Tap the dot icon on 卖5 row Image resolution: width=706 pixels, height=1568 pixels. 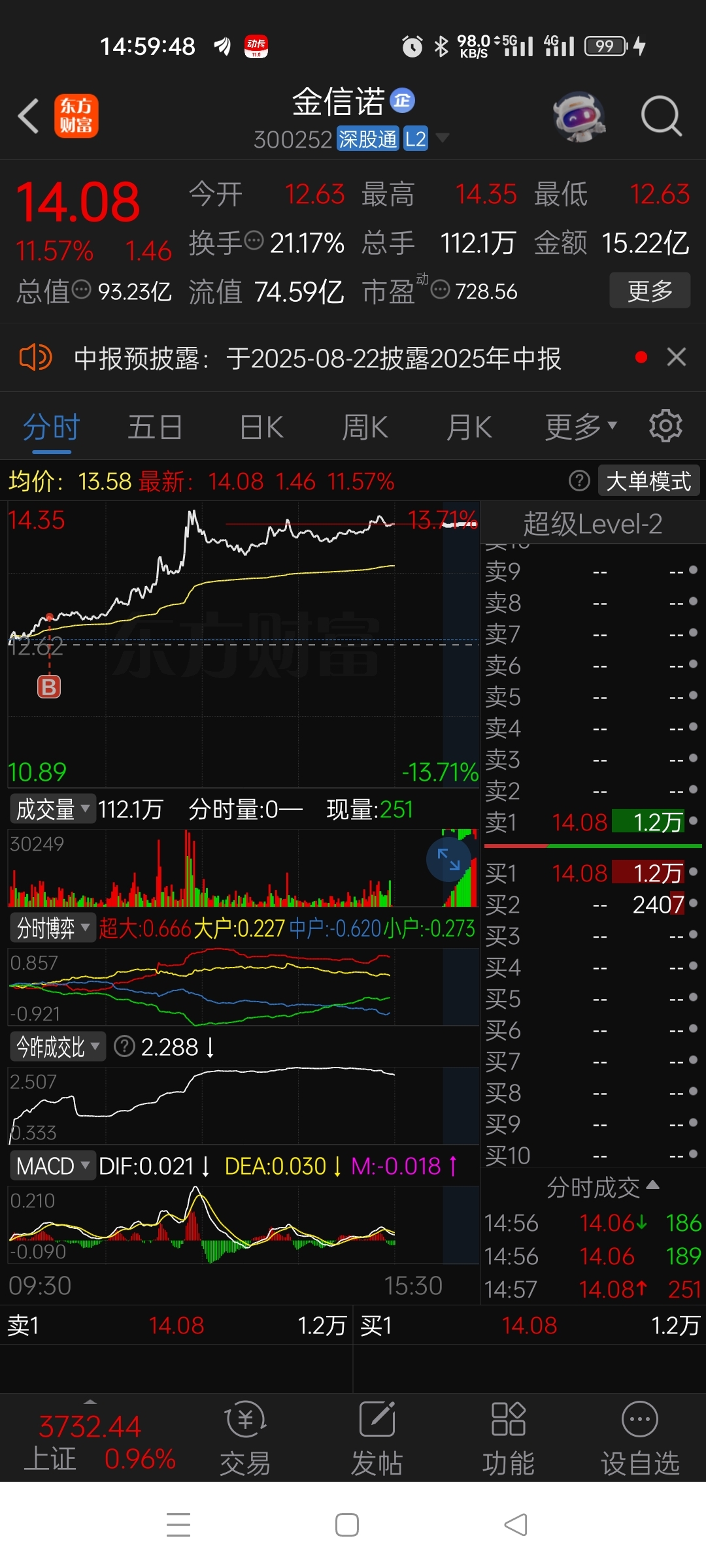coord(693,696)
